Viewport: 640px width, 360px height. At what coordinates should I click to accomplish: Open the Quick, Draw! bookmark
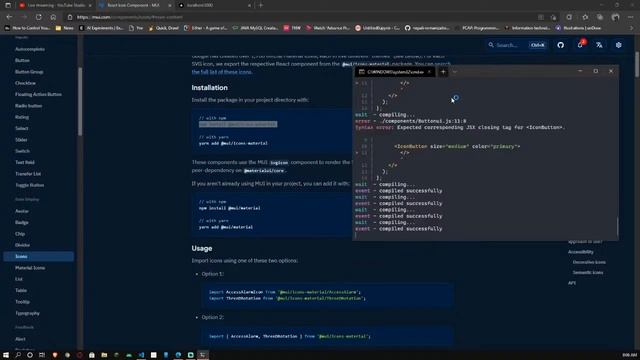click(x=163, y=28)
